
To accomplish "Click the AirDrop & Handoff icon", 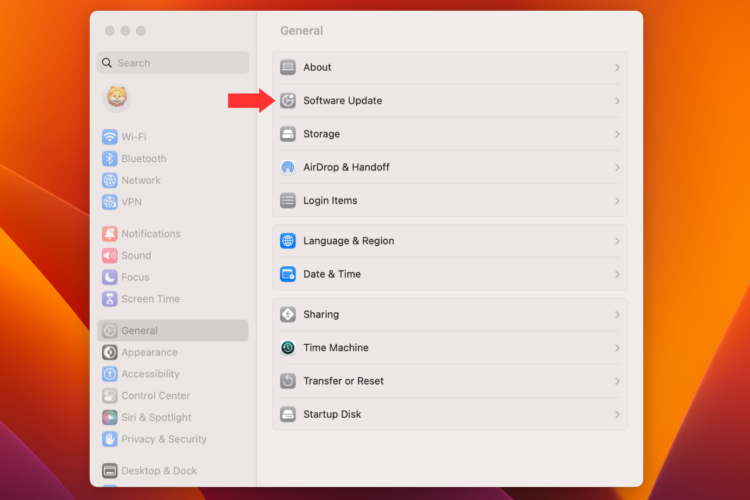I will [288, 167].
